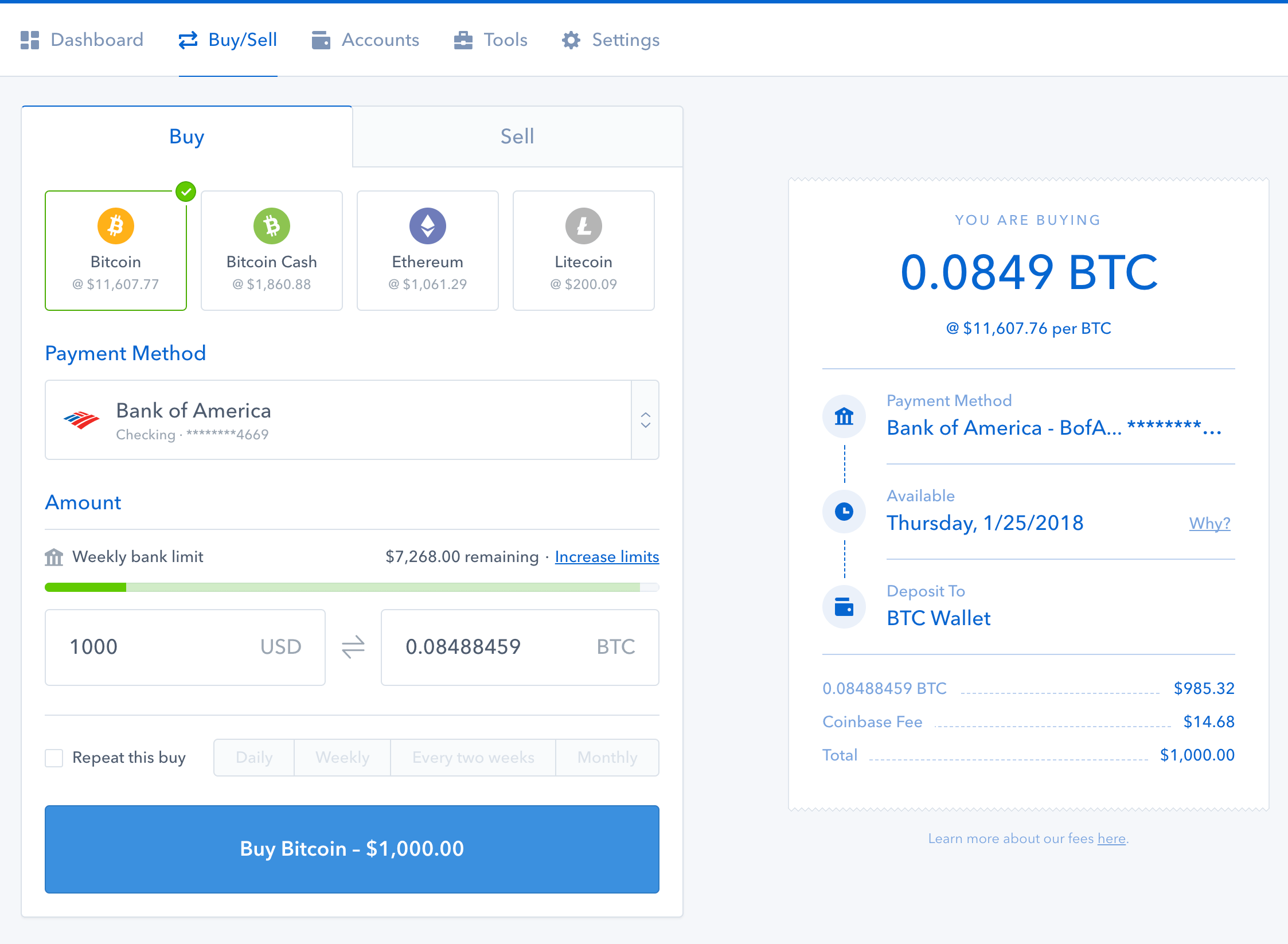Screen dimensions: 1288x944
Task: Switch to the Sell tab
Action: pos(517,136)
